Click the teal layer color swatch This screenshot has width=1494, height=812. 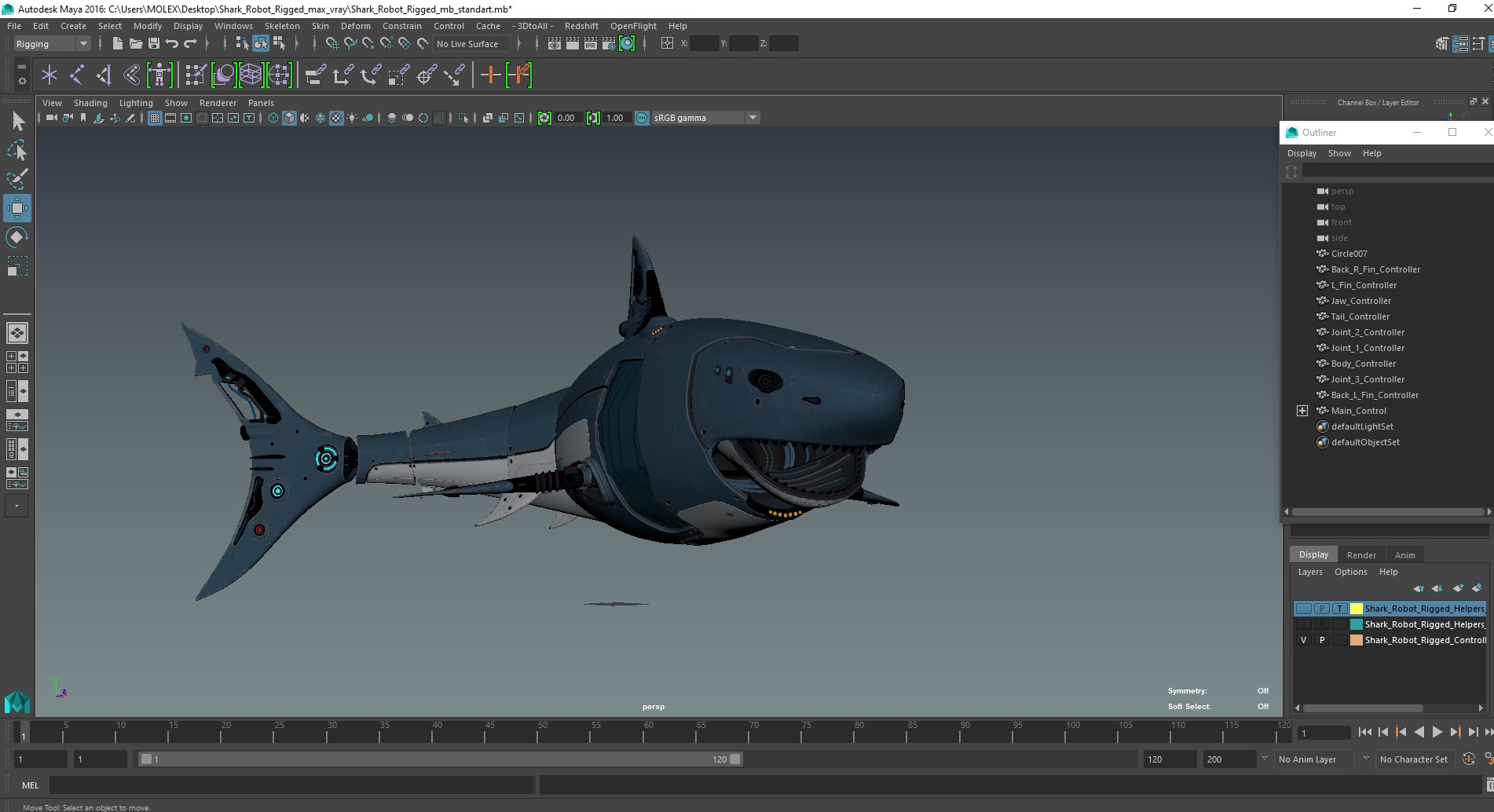tap(1356, 624)
